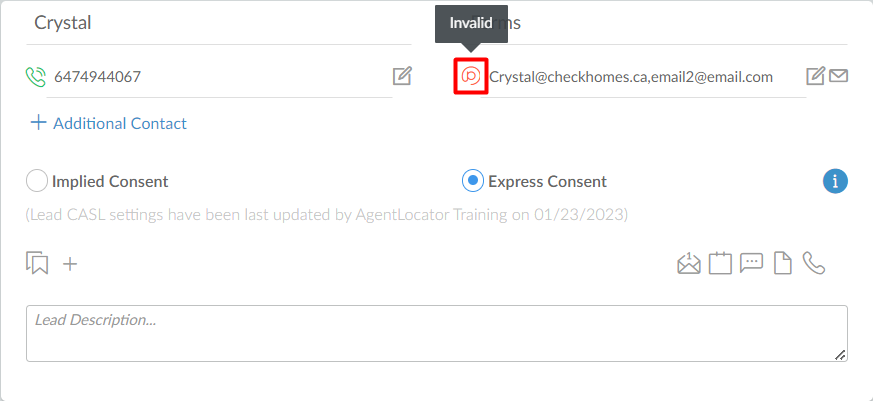
Task: Click the red invalid email status icon
Action: coord(471,76)
